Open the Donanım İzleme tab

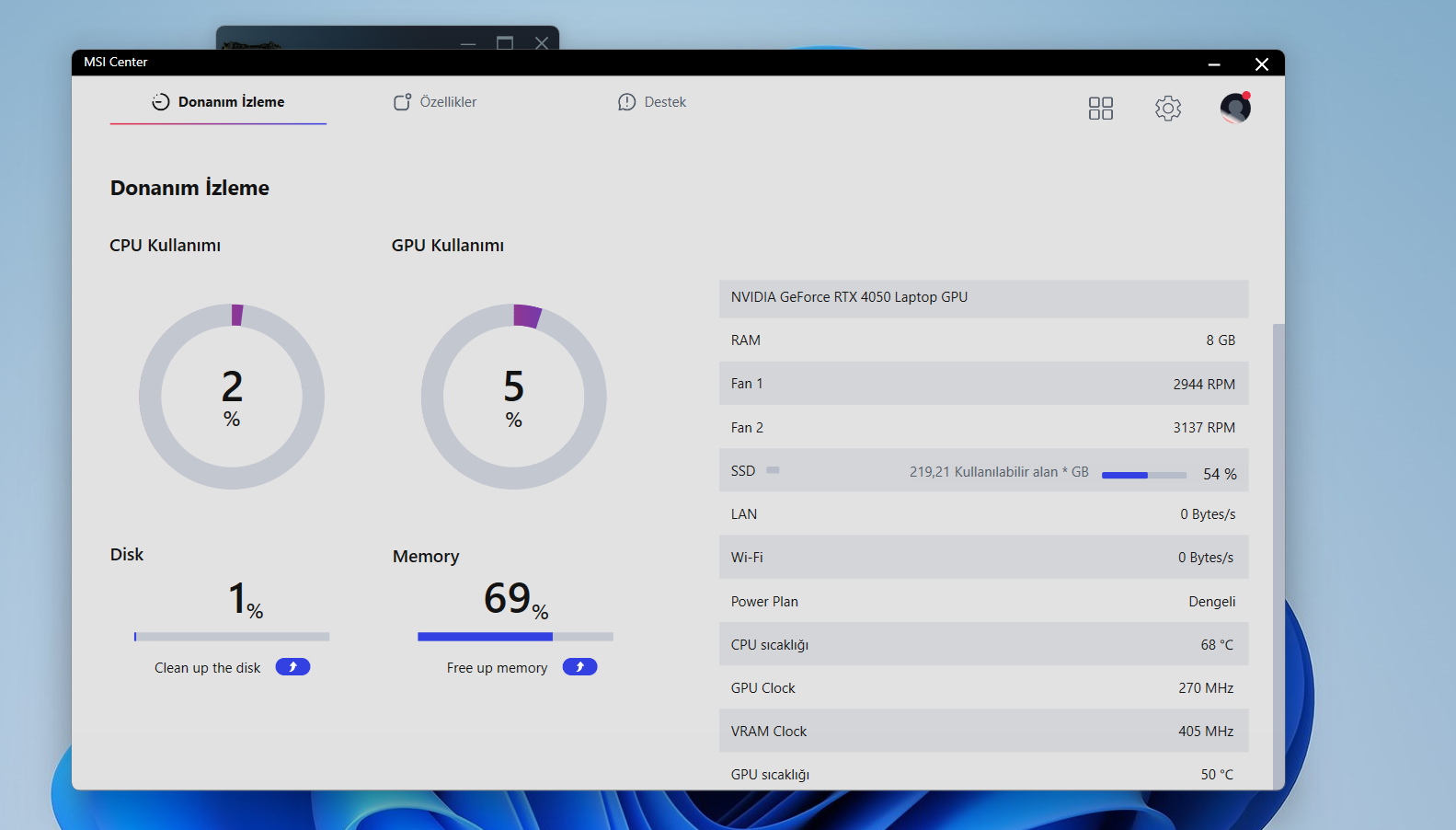(x=218, y=102)
